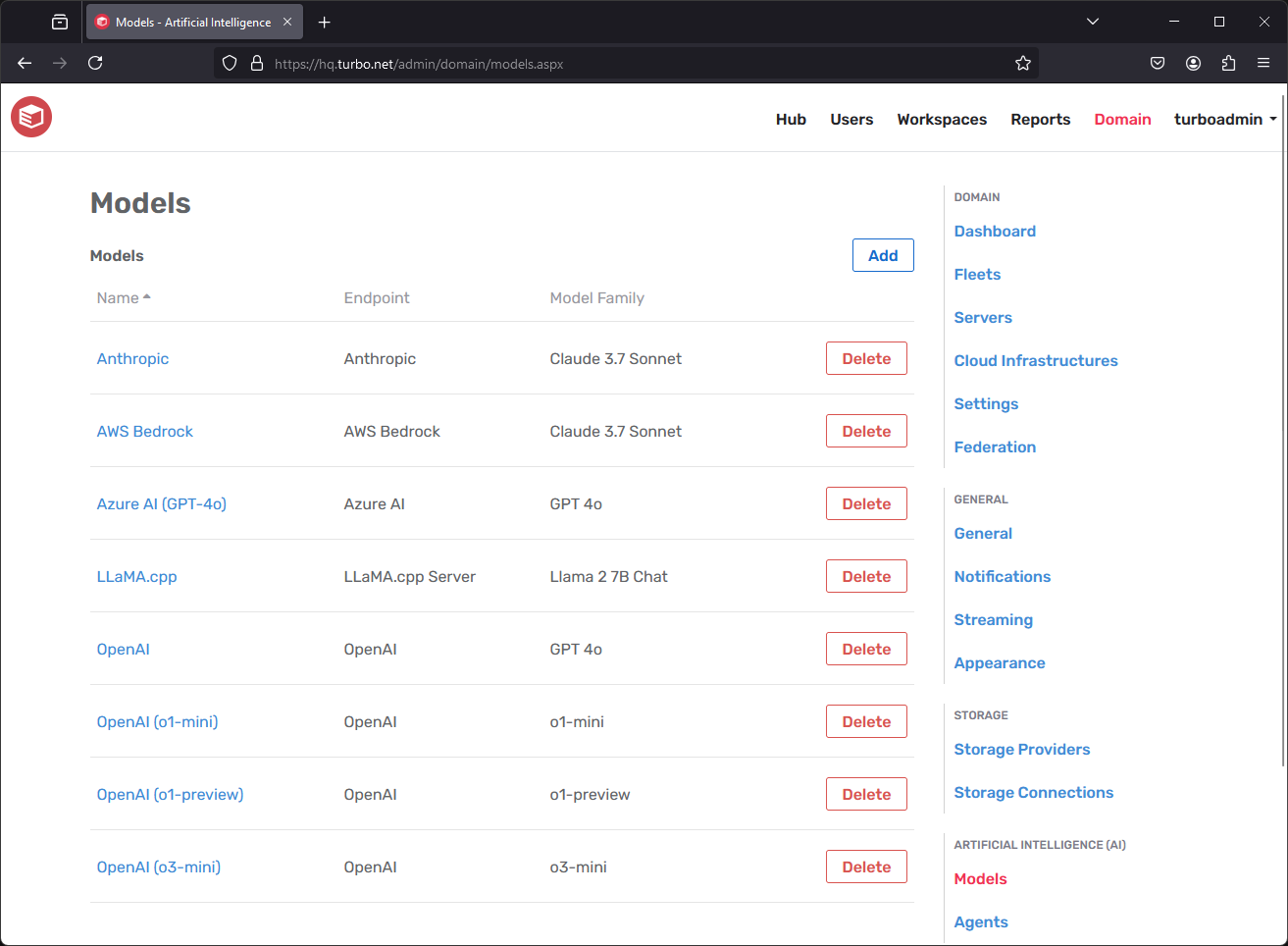Sort the table by Name column
Image resolution: width=1288 pixels, height=946 pixels.
[x=124, y=298]
